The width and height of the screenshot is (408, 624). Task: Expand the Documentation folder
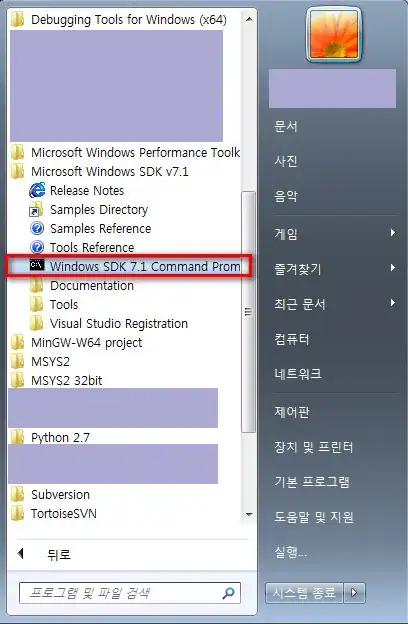pyautogui.click(x=92, y=285)
